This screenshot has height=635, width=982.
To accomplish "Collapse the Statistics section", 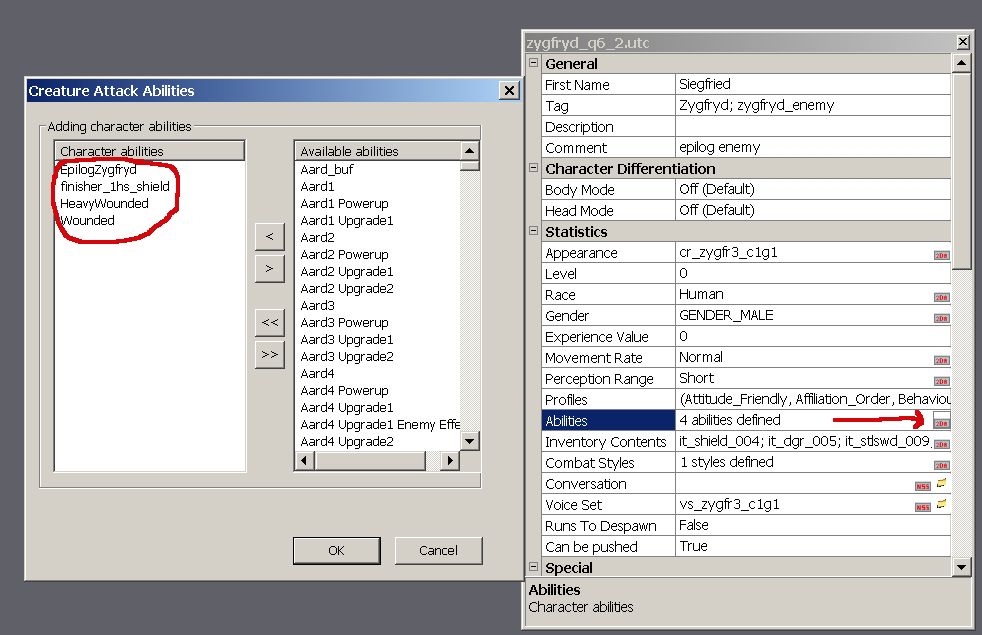I will [x=533, y=231].
